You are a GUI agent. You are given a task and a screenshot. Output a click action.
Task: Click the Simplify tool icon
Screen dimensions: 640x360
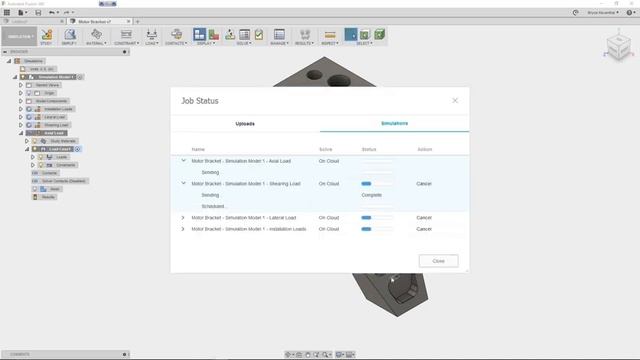click(x=69, y=34)
